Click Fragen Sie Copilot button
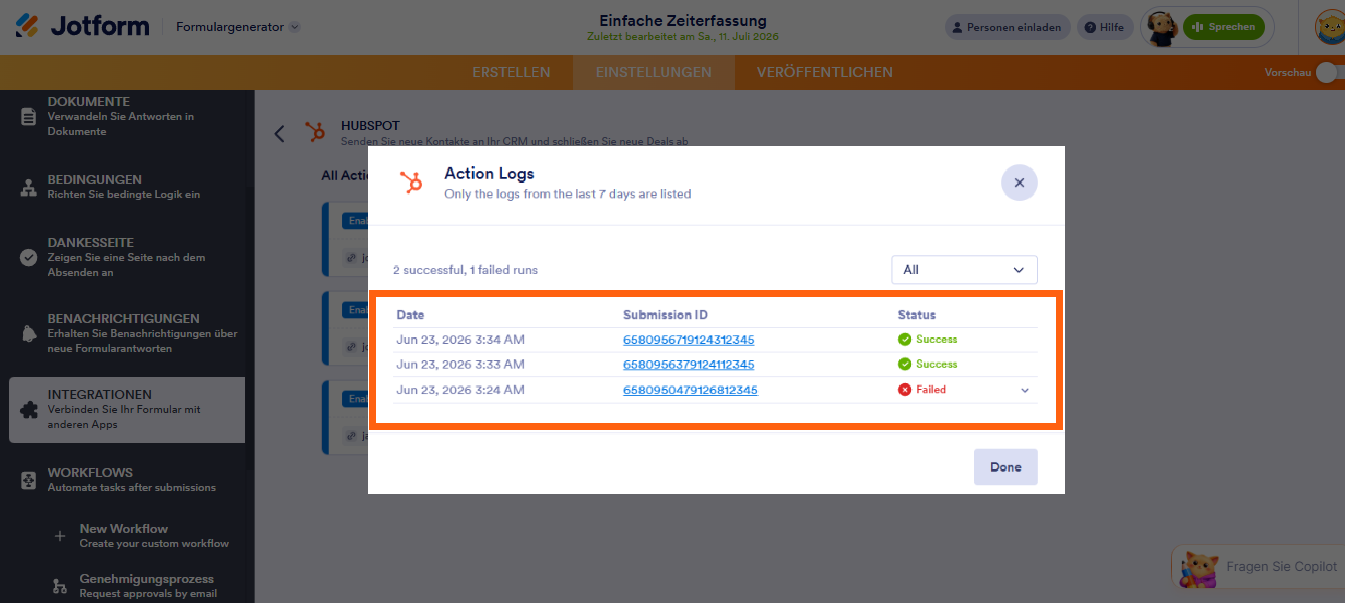Screen dimensions: 1345x603 click(x=1258, y=566)
